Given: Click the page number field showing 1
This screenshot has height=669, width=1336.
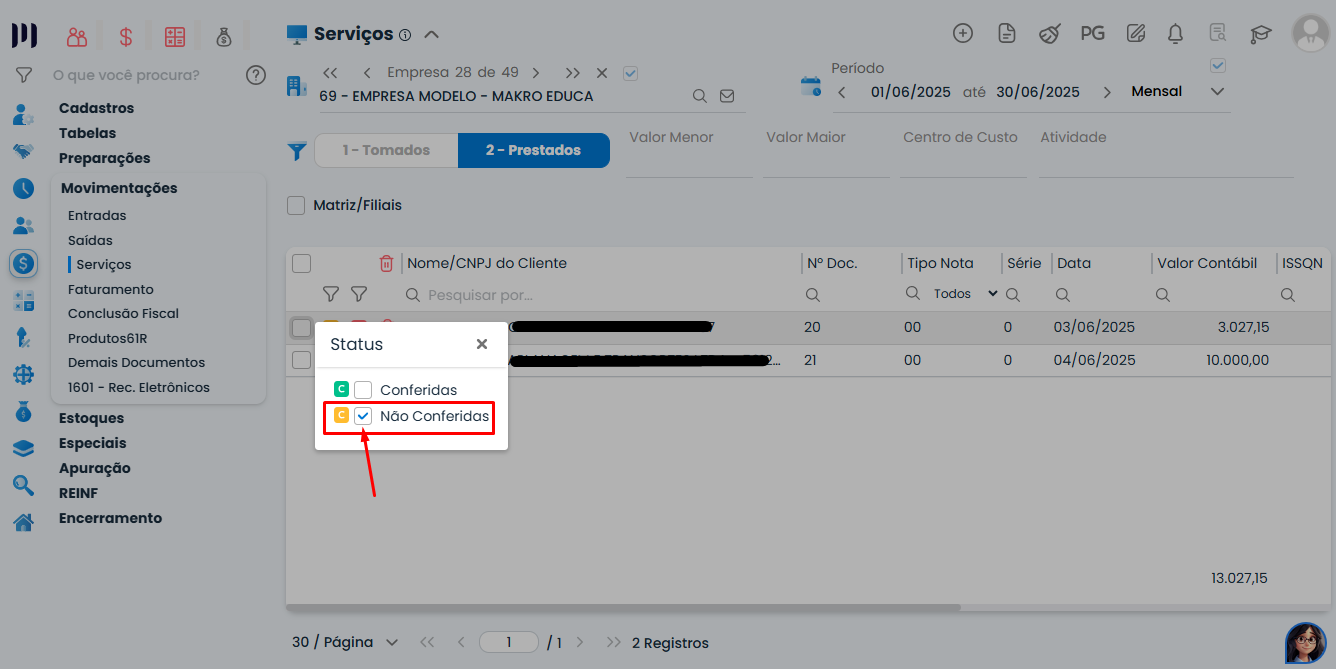Looking at the screenshot, I should (x=508, y=642).
